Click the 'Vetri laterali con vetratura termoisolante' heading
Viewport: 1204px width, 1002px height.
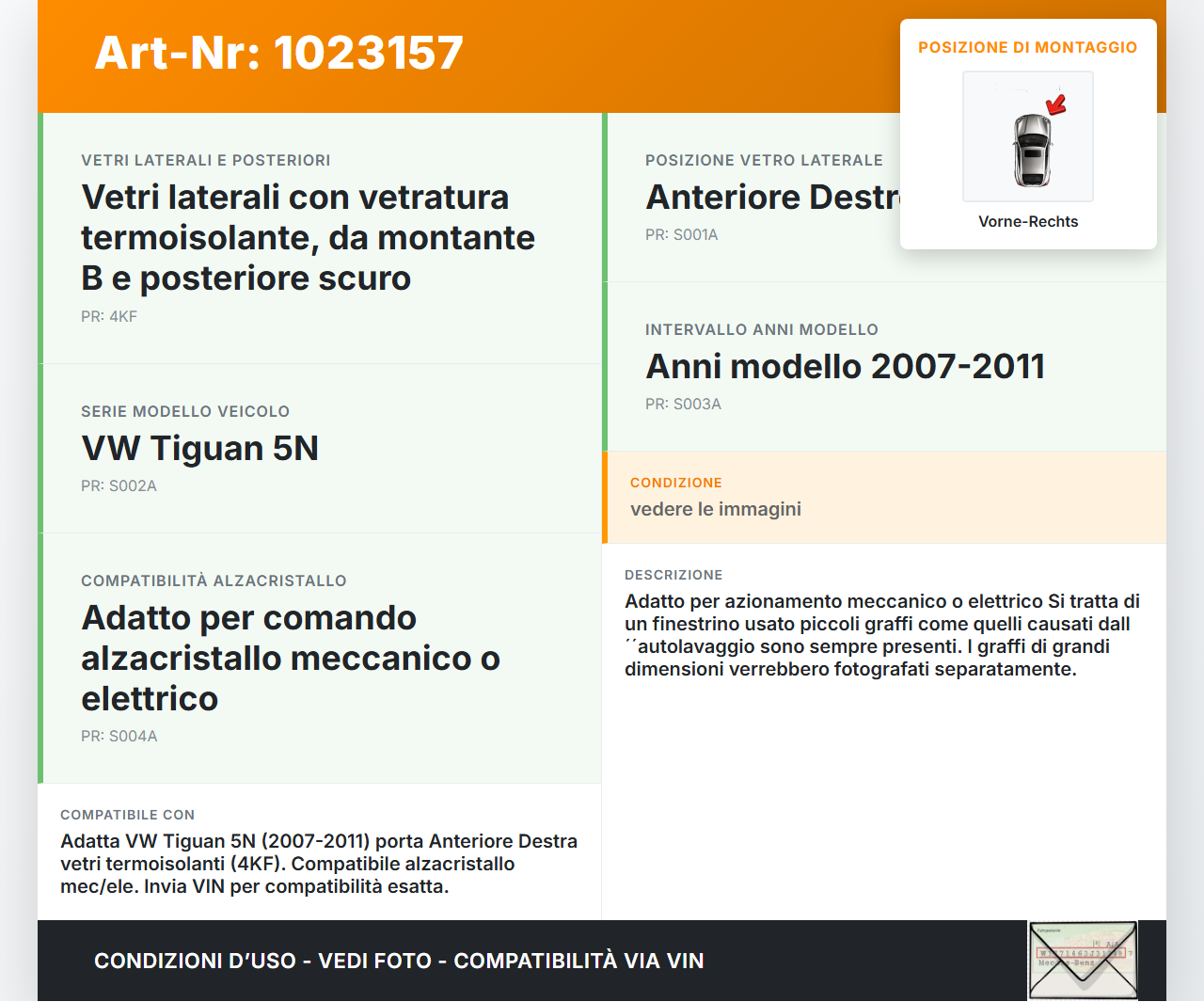(308, 237)
